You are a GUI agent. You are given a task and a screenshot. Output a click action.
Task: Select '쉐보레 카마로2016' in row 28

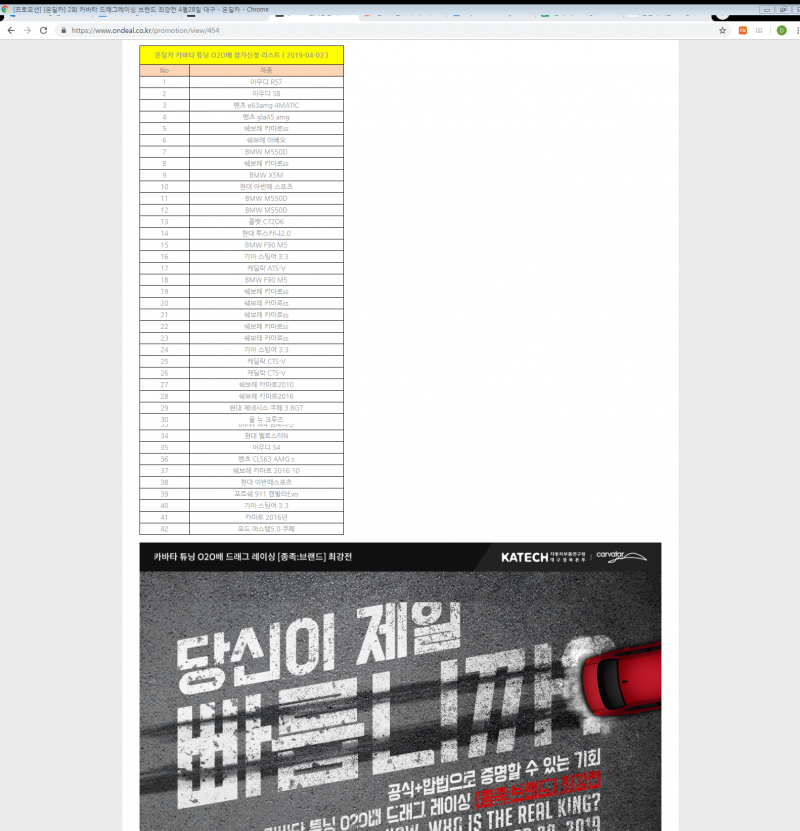tap(266, 397)
